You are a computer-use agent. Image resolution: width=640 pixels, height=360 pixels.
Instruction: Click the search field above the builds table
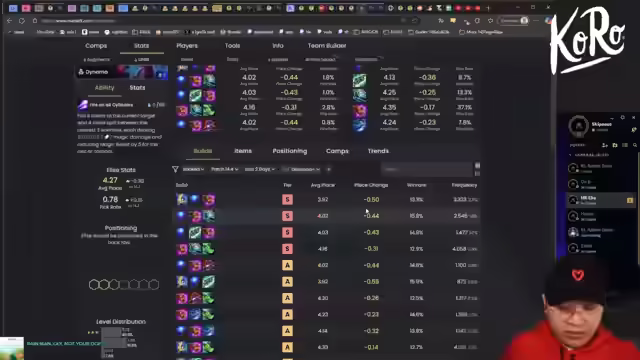(x=427, y=169)
